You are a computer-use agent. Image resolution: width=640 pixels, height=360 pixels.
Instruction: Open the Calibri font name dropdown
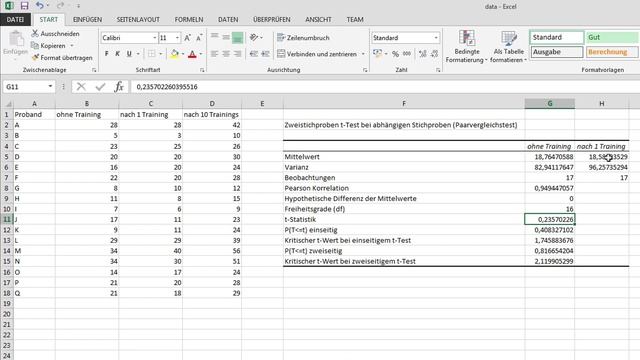[155, 38]
